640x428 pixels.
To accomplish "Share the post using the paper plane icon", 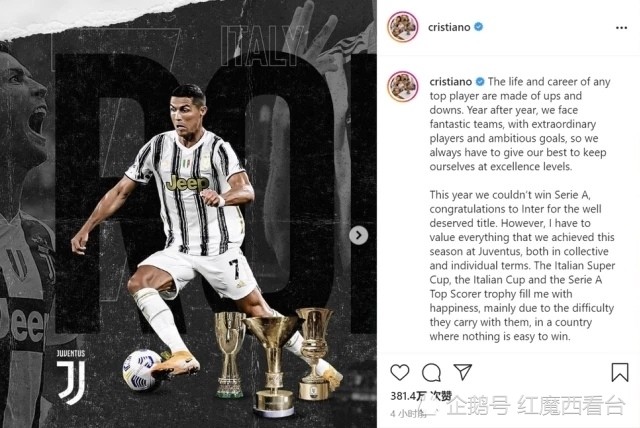I will 463,372.
